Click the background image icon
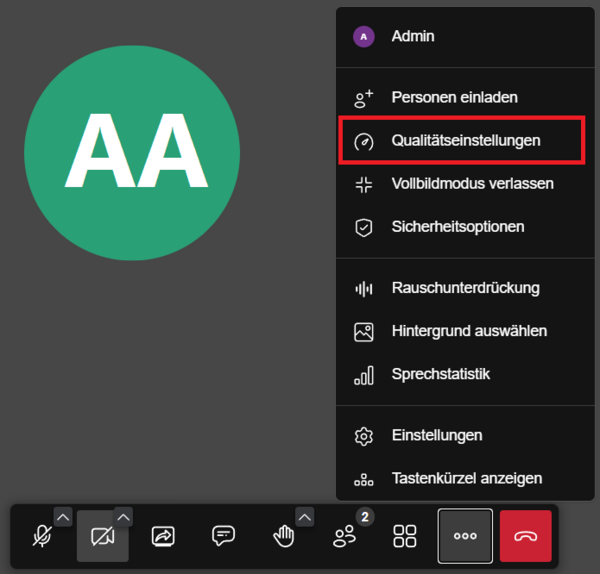Image resolution: width=600 pixels, height=574 pixels. 364,332
